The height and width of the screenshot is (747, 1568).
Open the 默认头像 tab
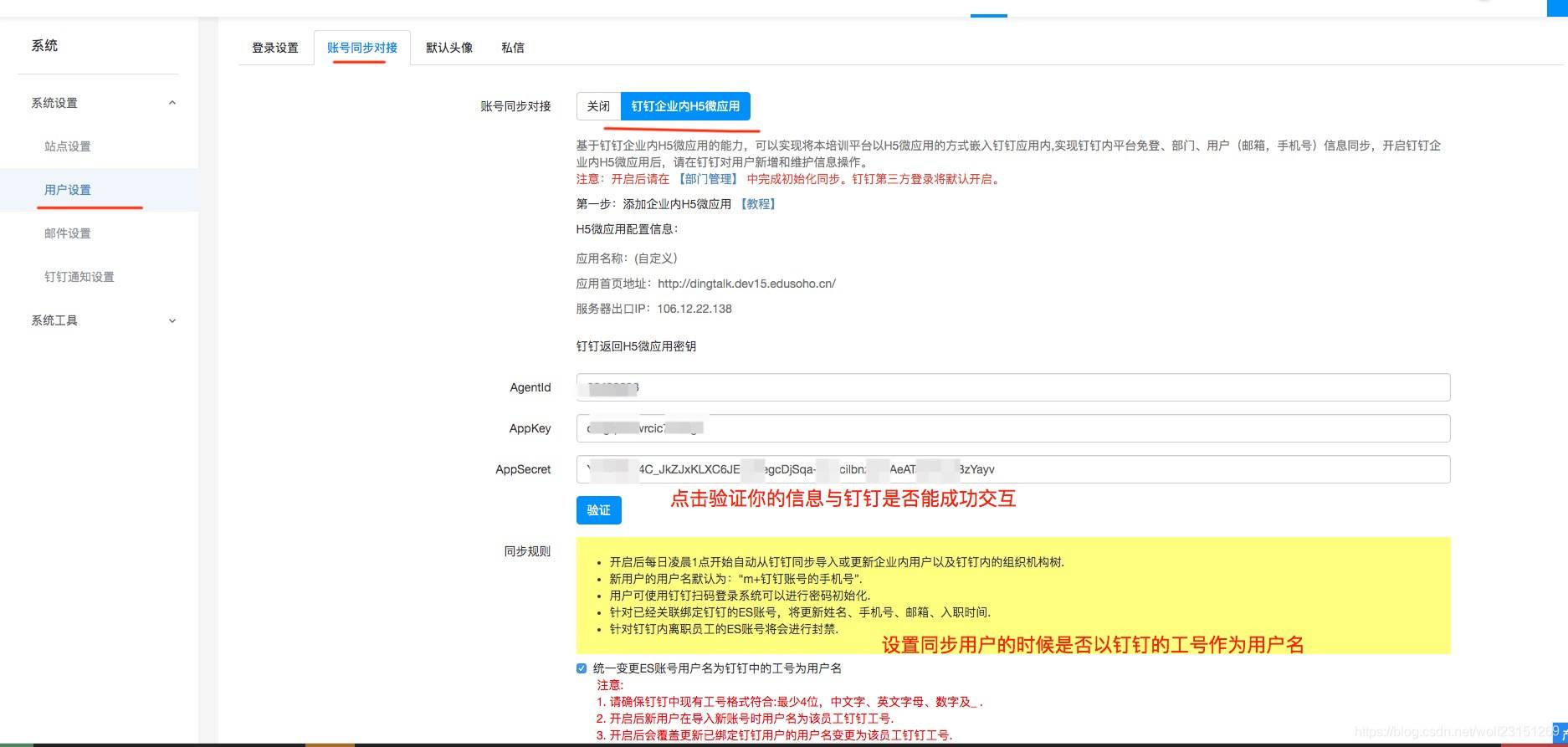449,48
